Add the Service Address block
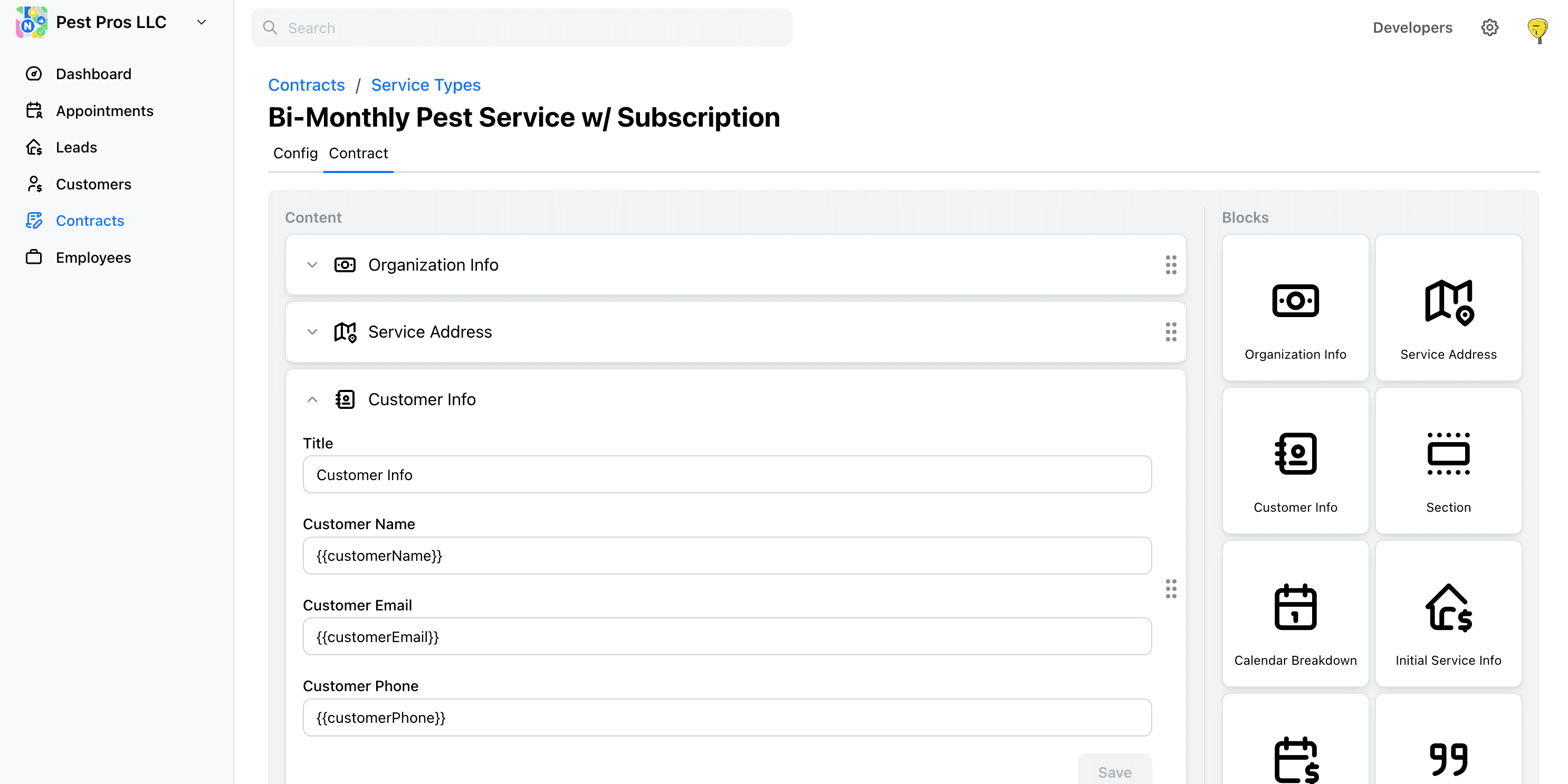Viewport: 1568px width, 784px height. tap(1448, 308)
